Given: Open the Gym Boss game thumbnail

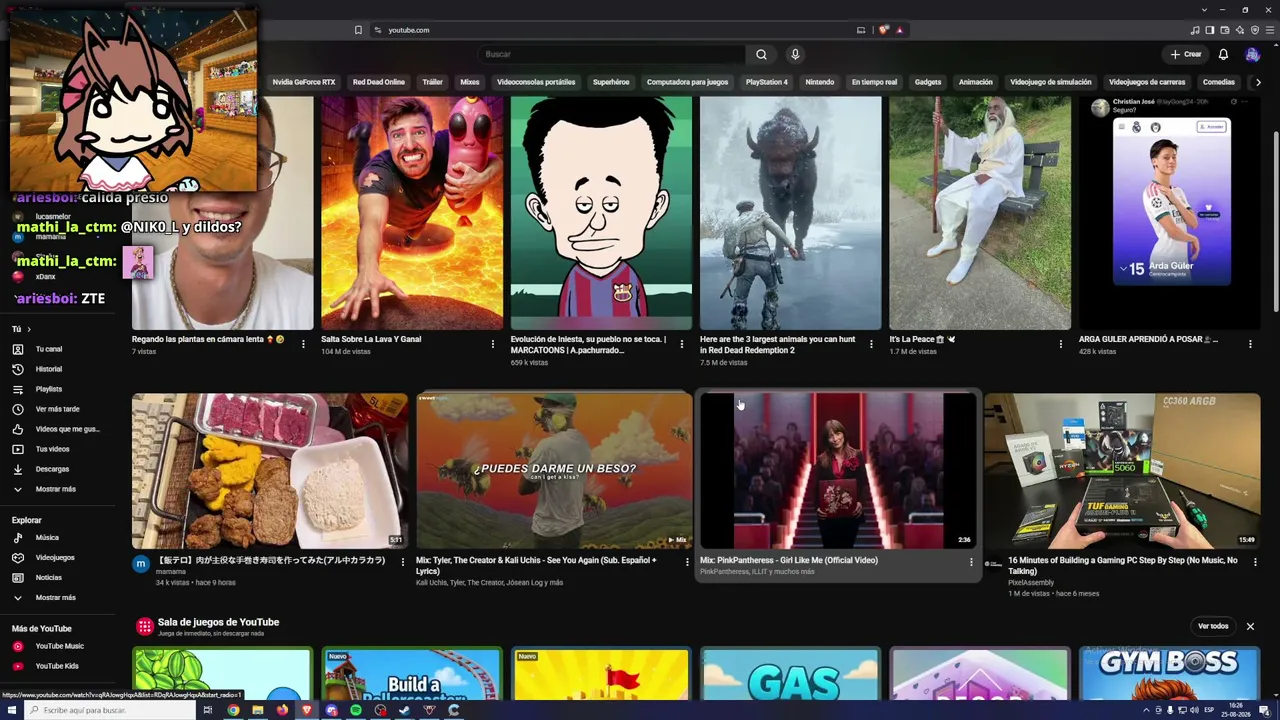Looking at the screenshot, I should [1169, 674].
